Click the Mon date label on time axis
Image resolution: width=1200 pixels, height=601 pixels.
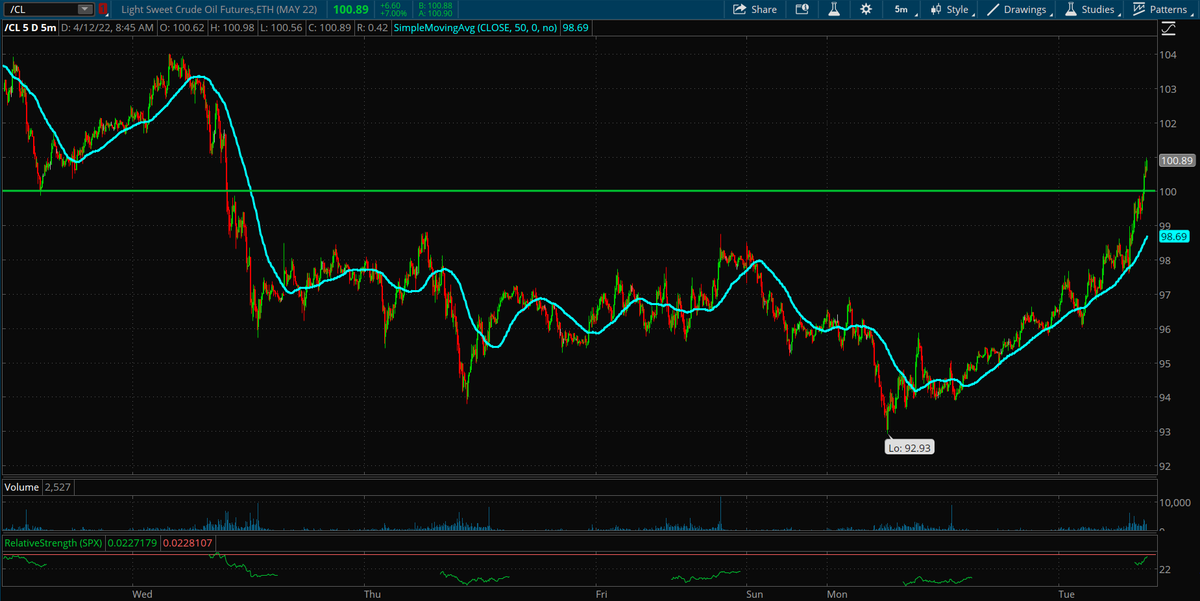(836, 594)
